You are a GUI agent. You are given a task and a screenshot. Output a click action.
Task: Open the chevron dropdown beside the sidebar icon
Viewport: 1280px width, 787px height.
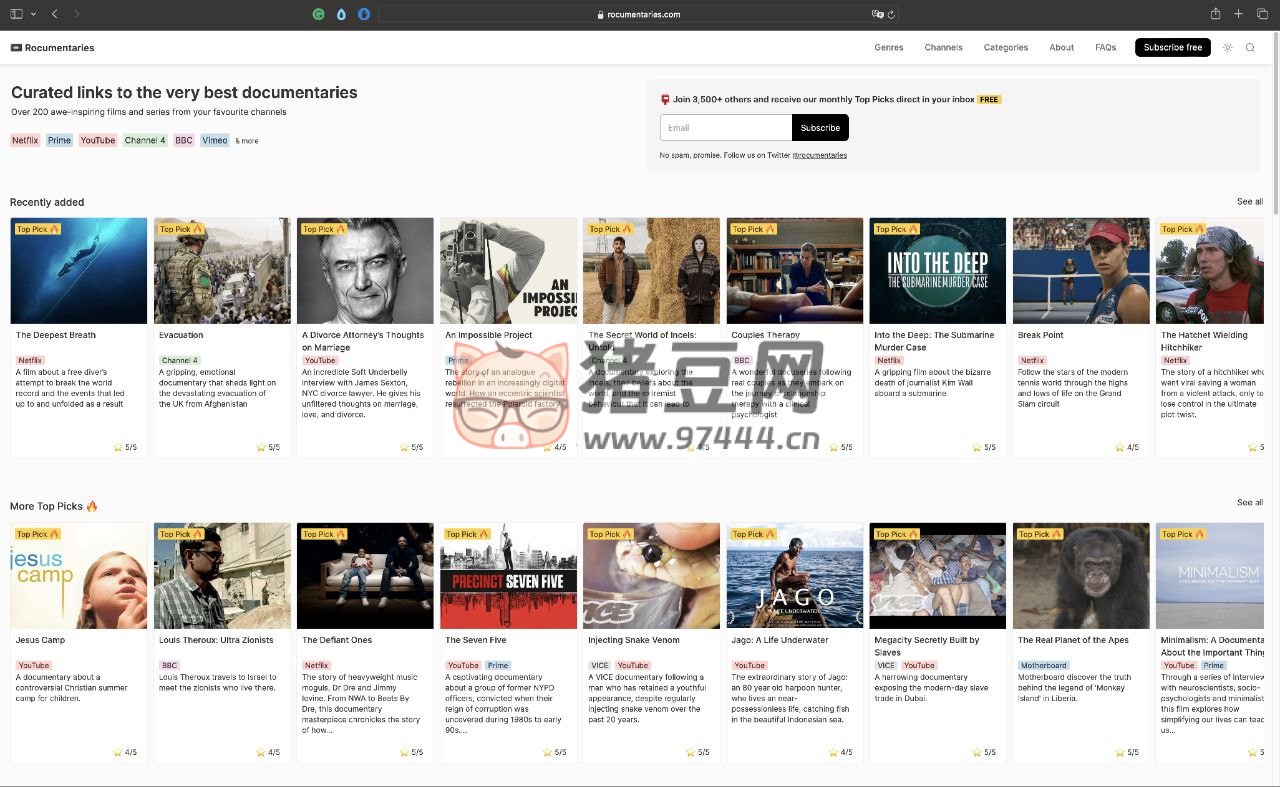[33, 13]
